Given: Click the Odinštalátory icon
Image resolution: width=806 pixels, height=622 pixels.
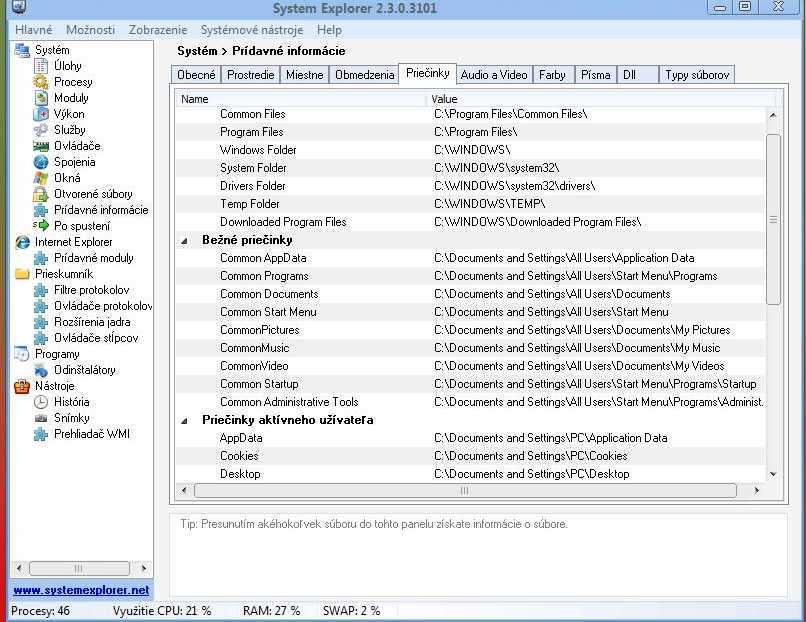Looking at the screenshot, I should 41,370.
